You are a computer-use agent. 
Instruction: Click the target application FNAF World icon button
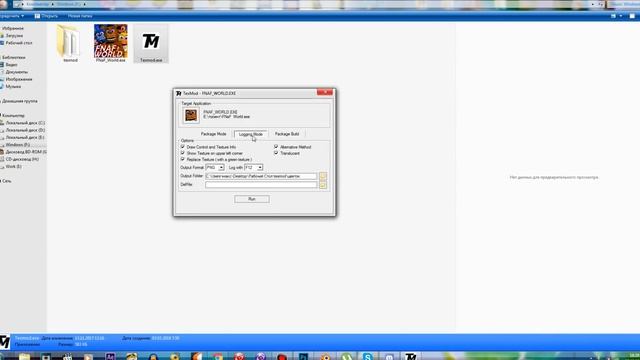pyautogui.click(x=191, y=115)
